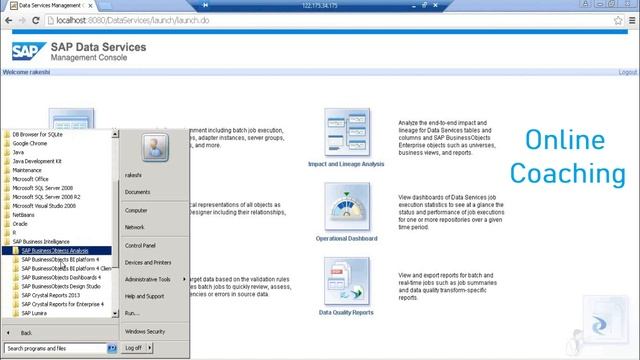
Task: Open the Data Quality Reports icon
Action: pos(347,281)
